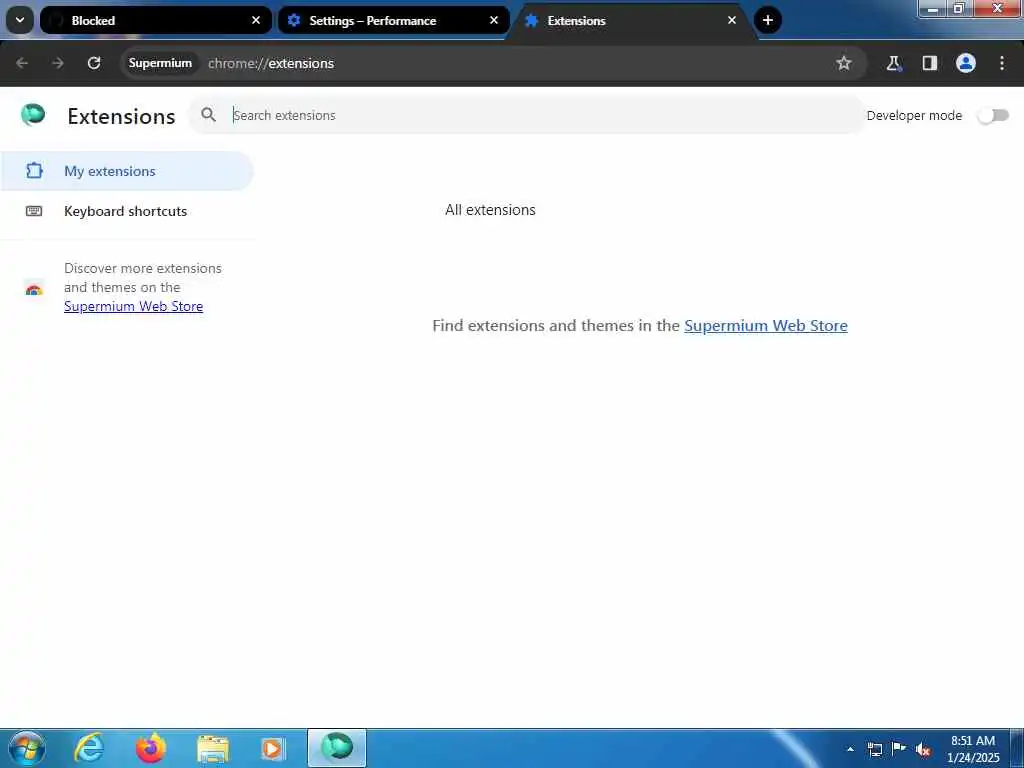Bookmark this page with star icon
Image resolution: width=1024 pixels, height=768 pixels.
[x=844, y=63]
